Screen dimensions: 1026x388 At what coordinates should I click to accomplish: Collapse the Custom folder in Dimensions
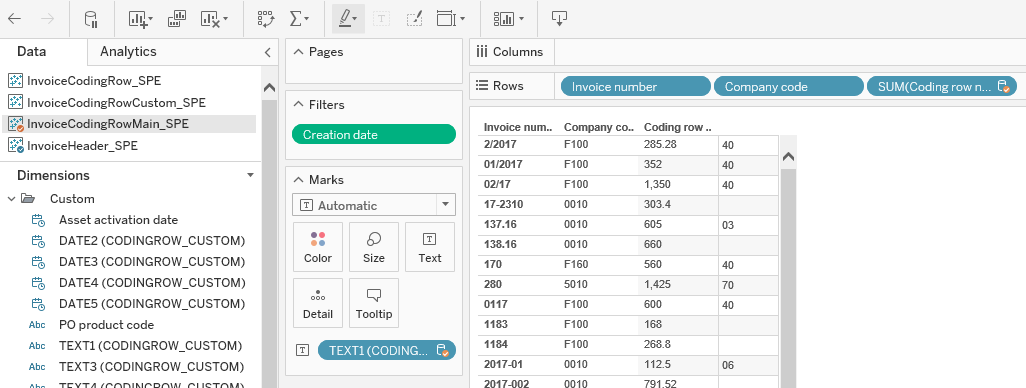pos(11,198)
